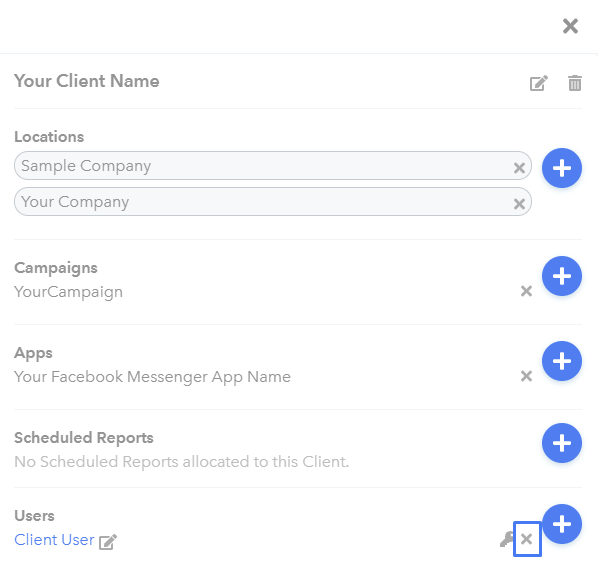The width and height of the screenshot is (598, 570).
Task: Click the YourCampaign text
Action: click(68, 292)
